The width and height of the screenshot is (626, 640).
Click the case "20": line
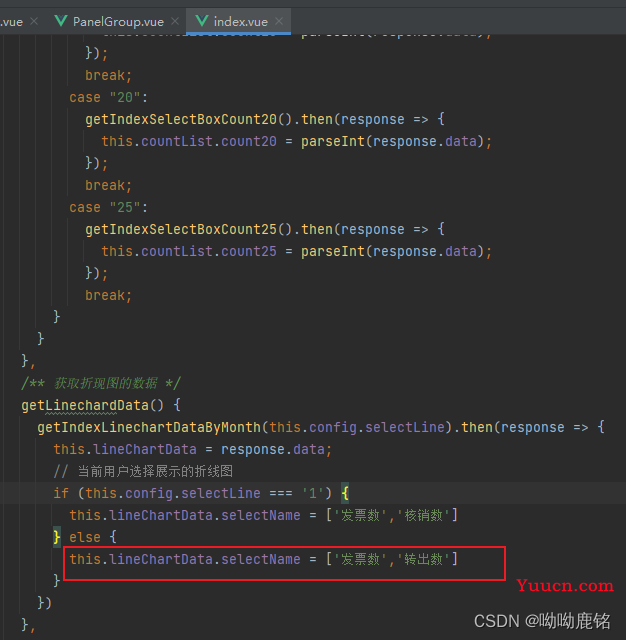pyautogui.click(x=108, y=98)
